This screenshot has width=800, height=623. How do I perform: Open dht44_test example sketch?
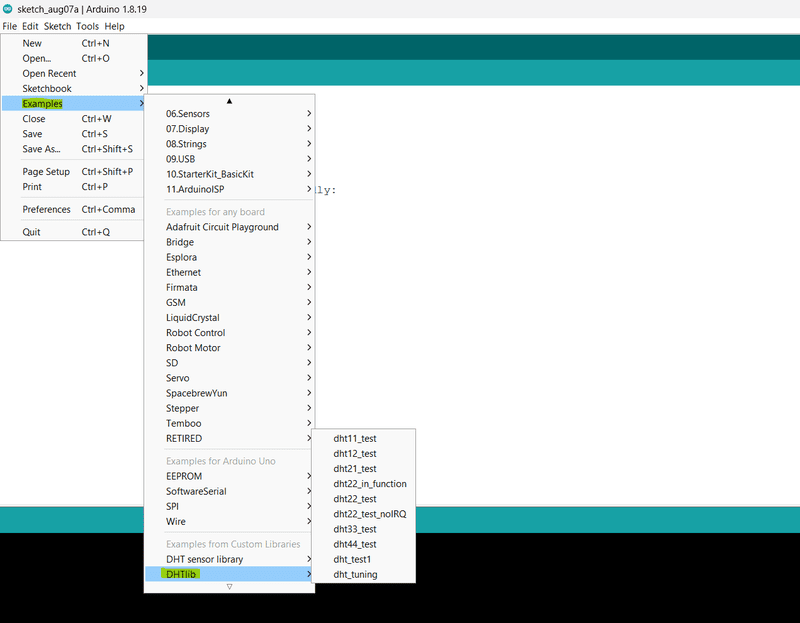pyautogui.click(x=363, y=544)
